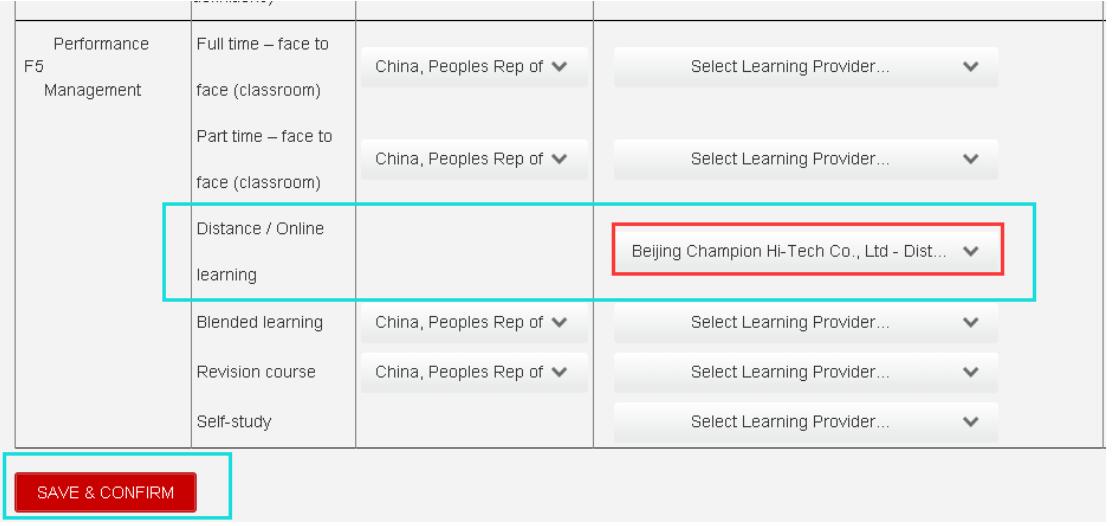Open Blended learning provider chevron arrow
This screenshot has height=526, width=1115.
968,322
